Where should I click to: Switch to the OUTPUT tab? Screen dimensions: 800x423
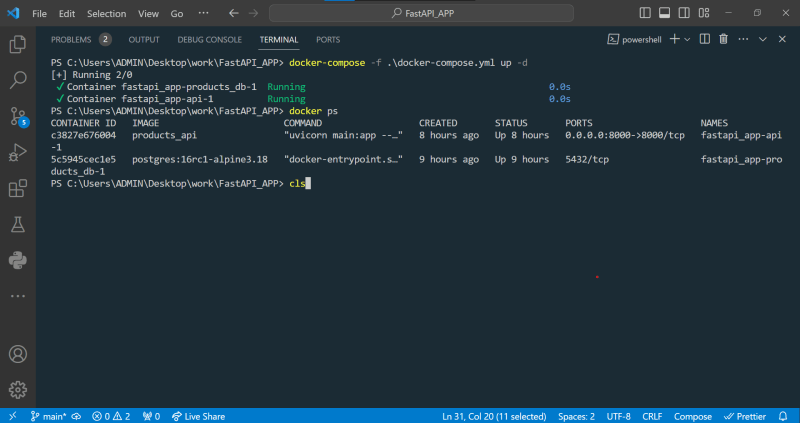tap(144, 39)
